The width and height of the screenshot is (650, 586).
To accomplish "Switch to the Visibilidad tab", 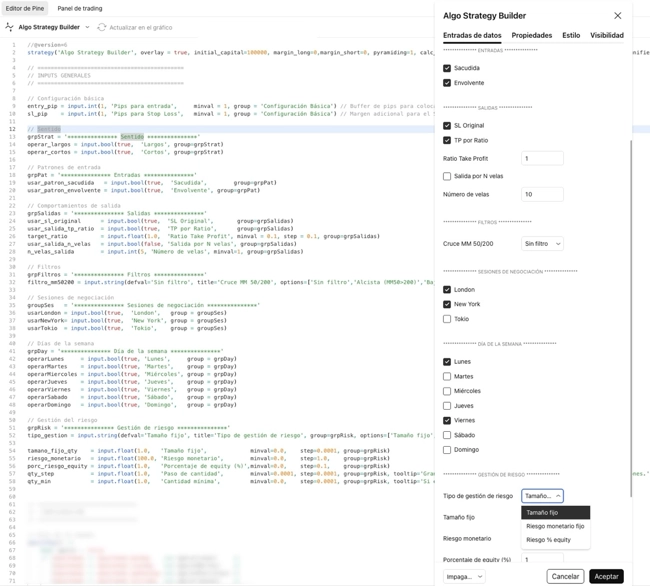I will [x=606, y=35].
